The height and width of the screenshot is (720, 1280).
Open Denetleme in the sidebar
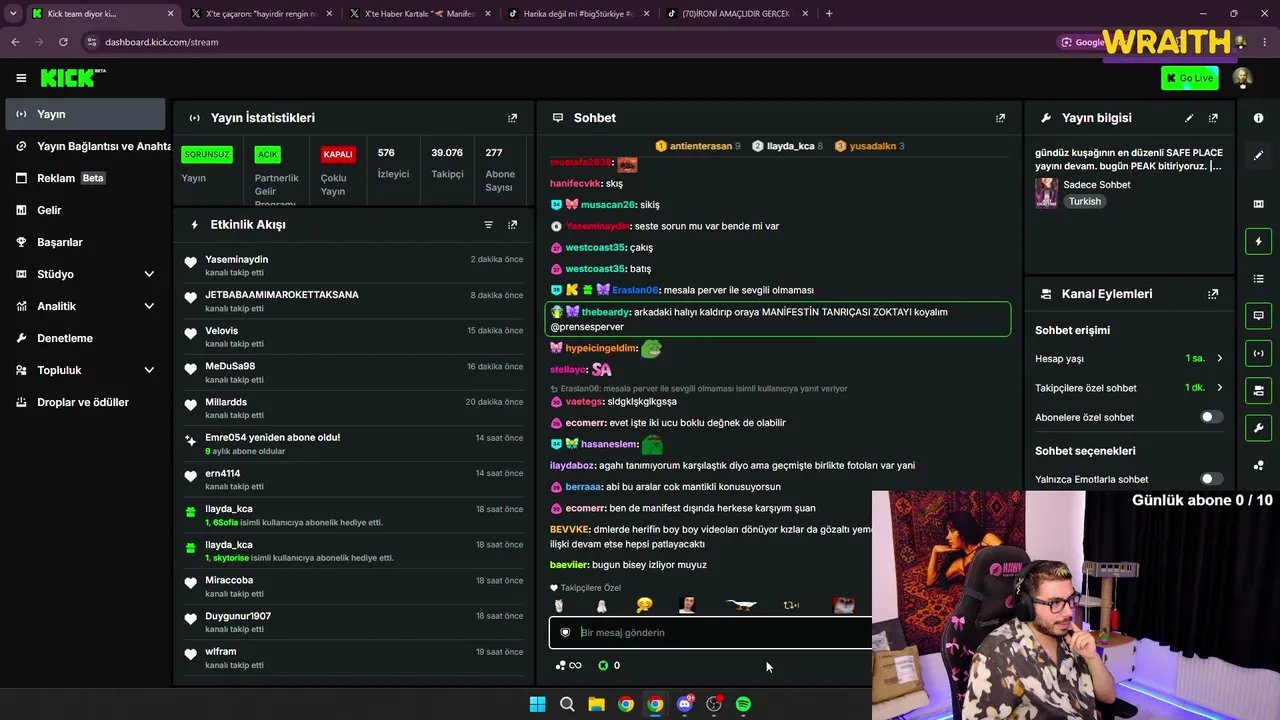pos(85,338)
